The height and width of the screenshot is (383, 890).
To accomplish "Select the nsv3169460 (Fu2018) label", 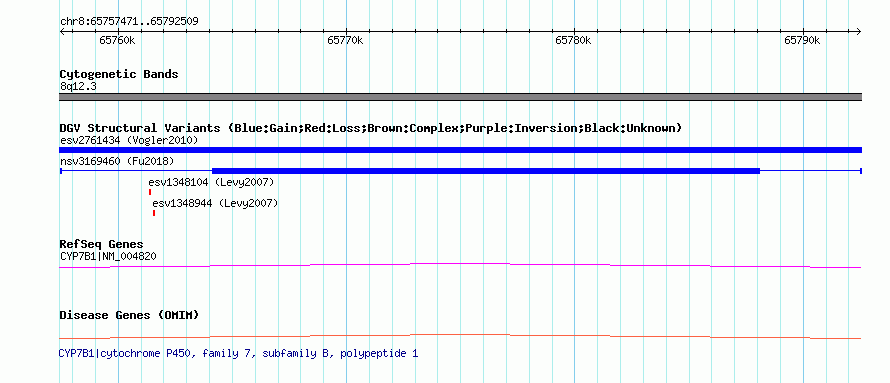I will point(117,161).
